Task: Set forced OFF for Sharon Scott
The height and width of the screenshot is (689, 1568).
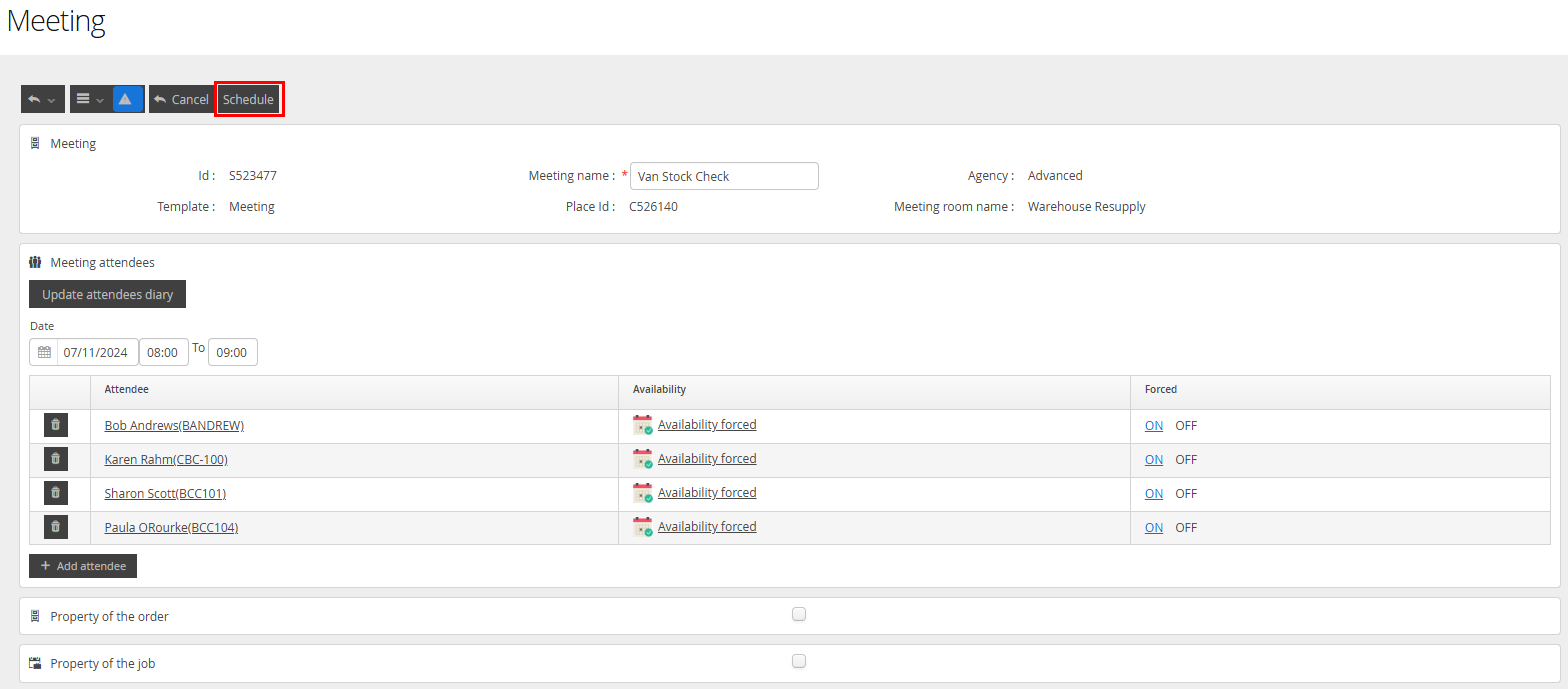Action: pyautogui.click(x=1186, y=494)
